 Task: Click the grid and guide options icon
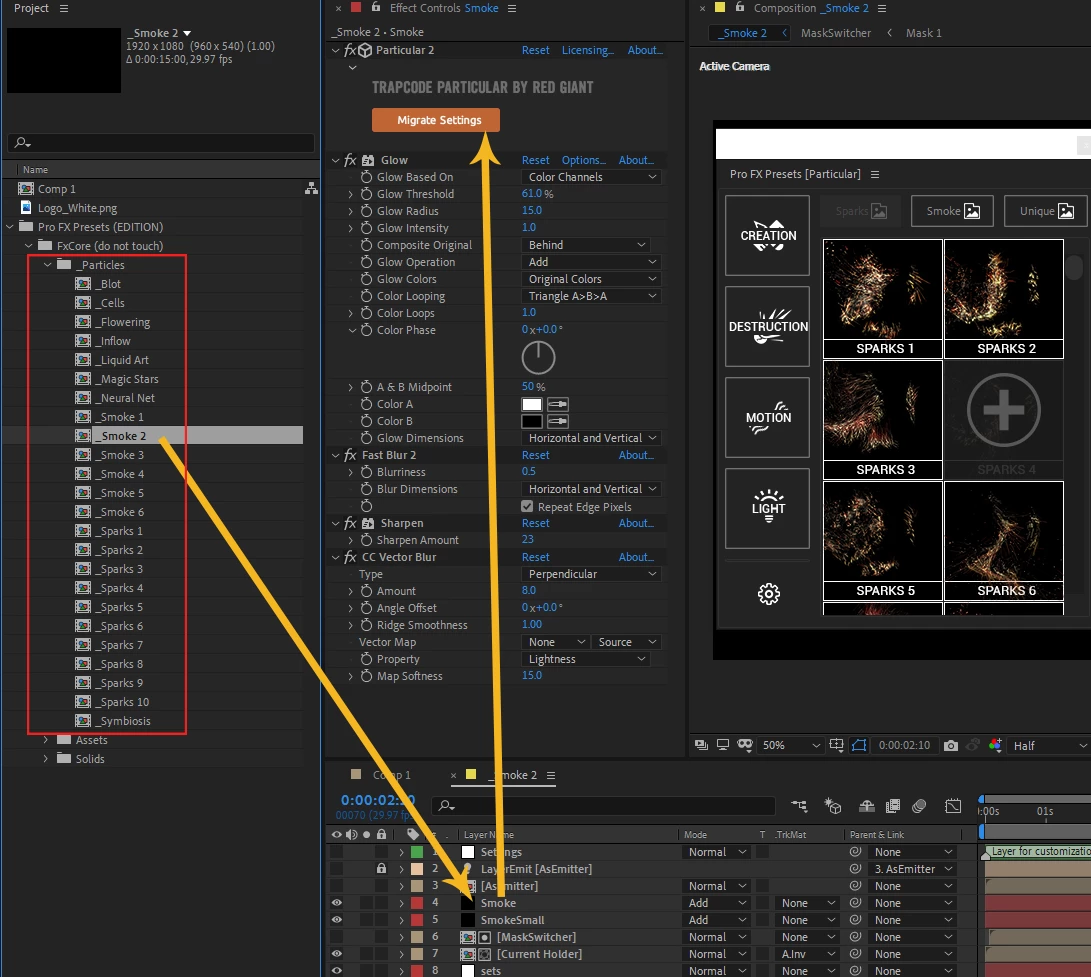point(836,745)
